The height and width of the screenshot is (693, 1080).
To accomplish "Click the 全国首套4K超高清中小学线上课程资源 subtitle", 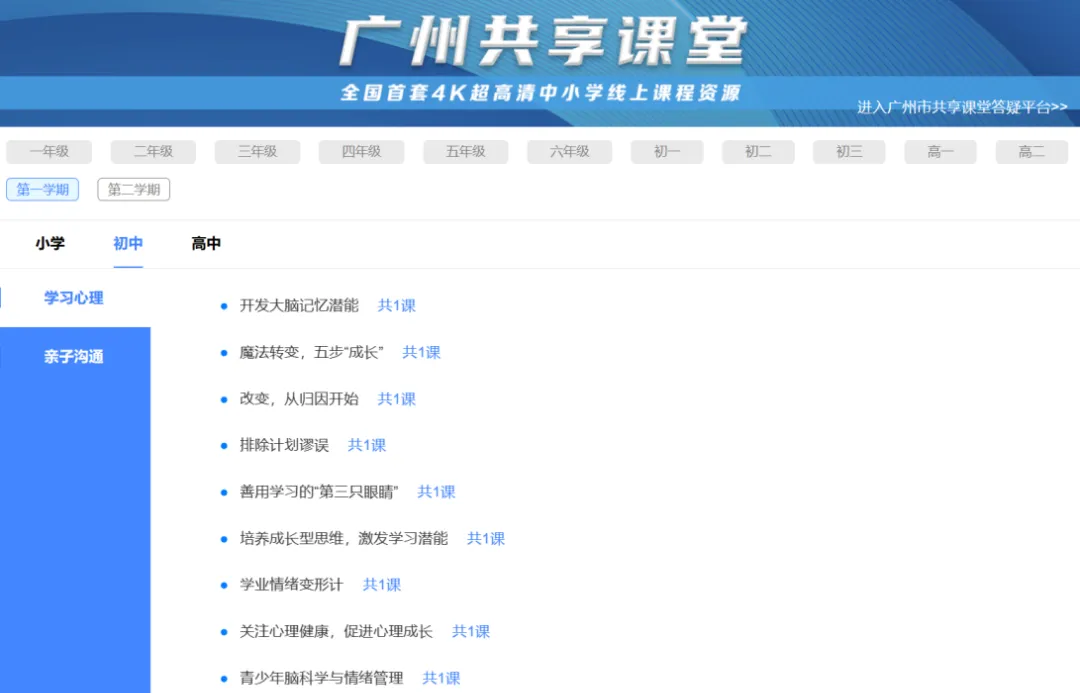I will click(541, 92).
